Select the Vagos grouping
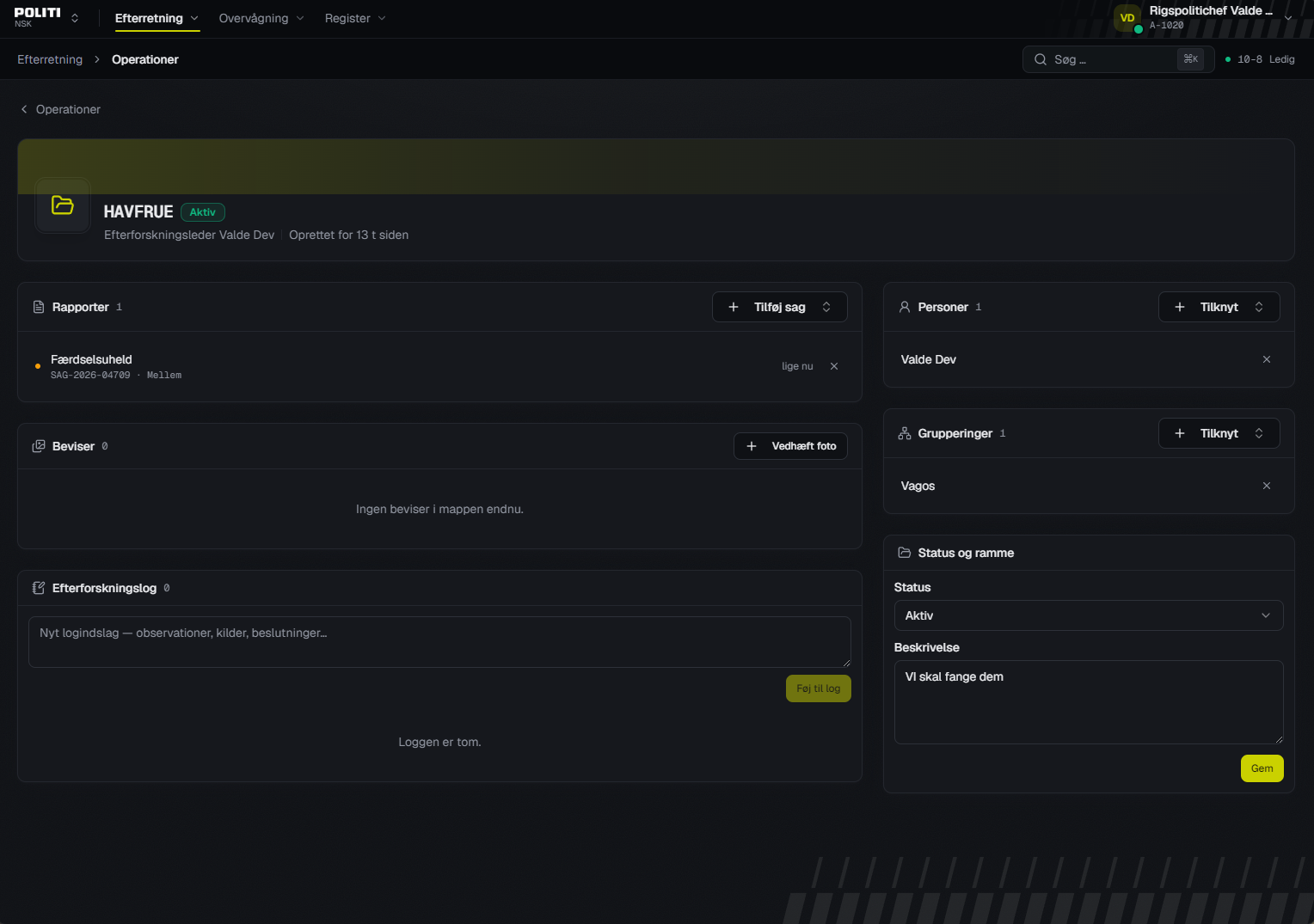 tap(918, 486)
